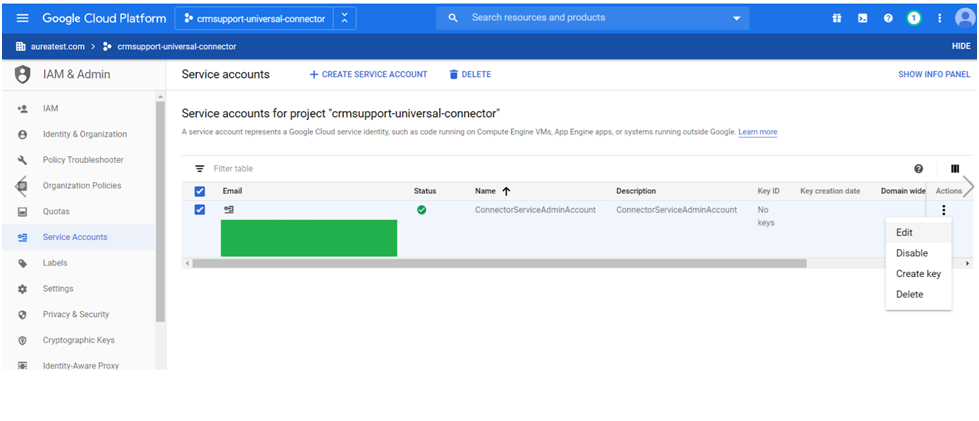Uncheck the ConnectorServiceAdminAccount row checkbox
Viewport: 979px width, 421px height.
coord(200,210)
